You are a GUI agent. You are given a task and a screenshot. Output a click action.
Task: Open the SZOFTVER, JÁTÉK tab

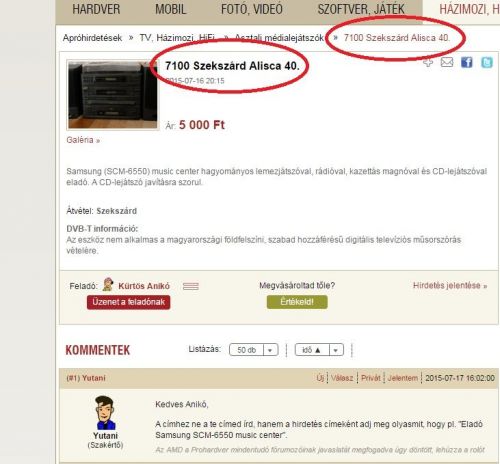361,9
